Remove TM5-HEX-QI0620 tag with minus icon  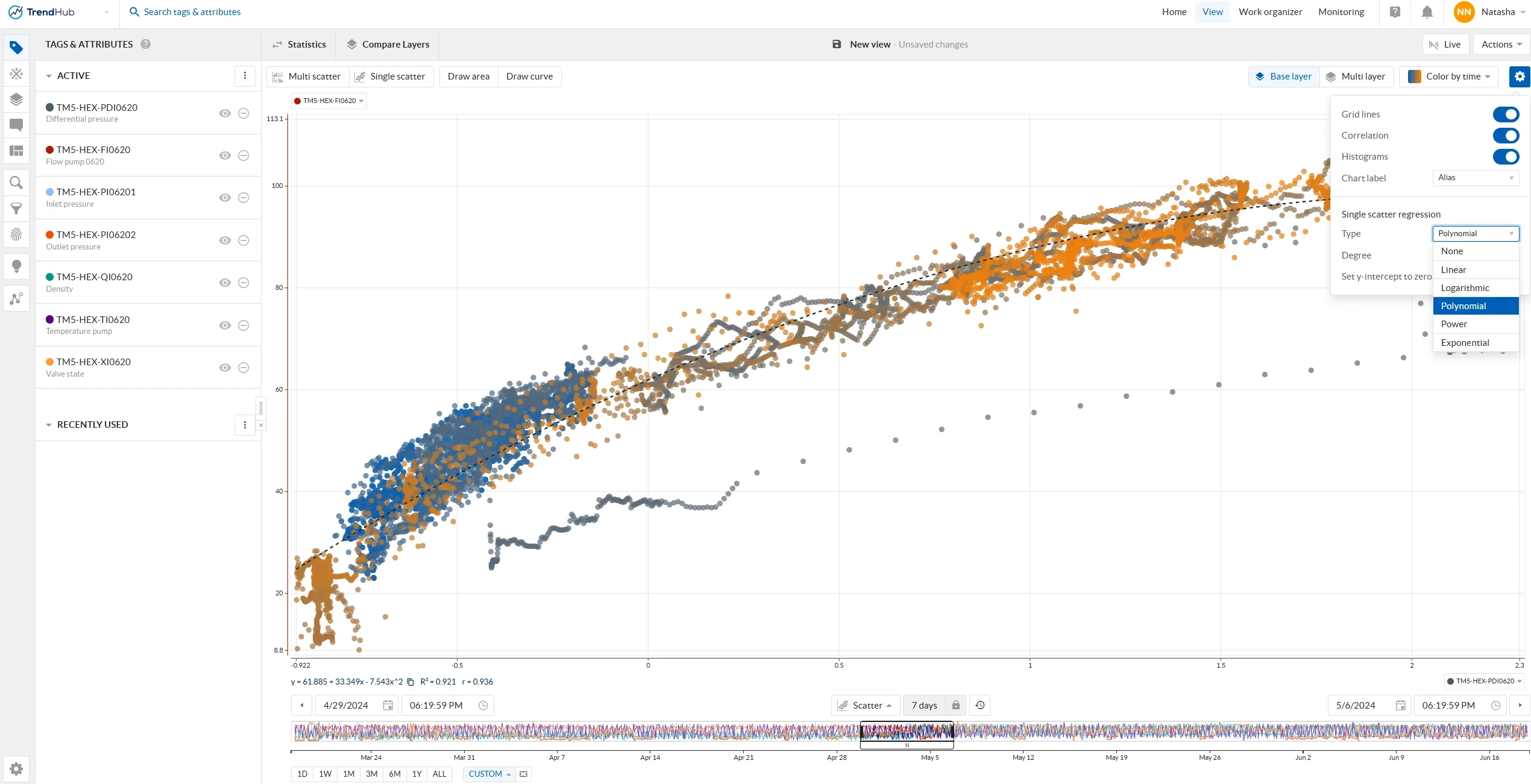244,283
